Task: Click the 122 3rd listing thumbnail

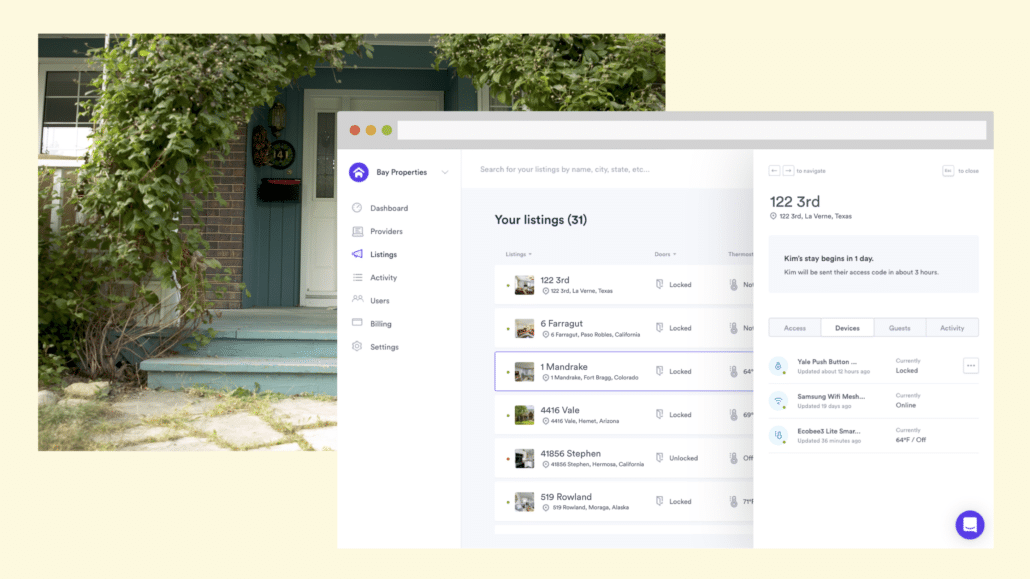Action: click(524, 285)
